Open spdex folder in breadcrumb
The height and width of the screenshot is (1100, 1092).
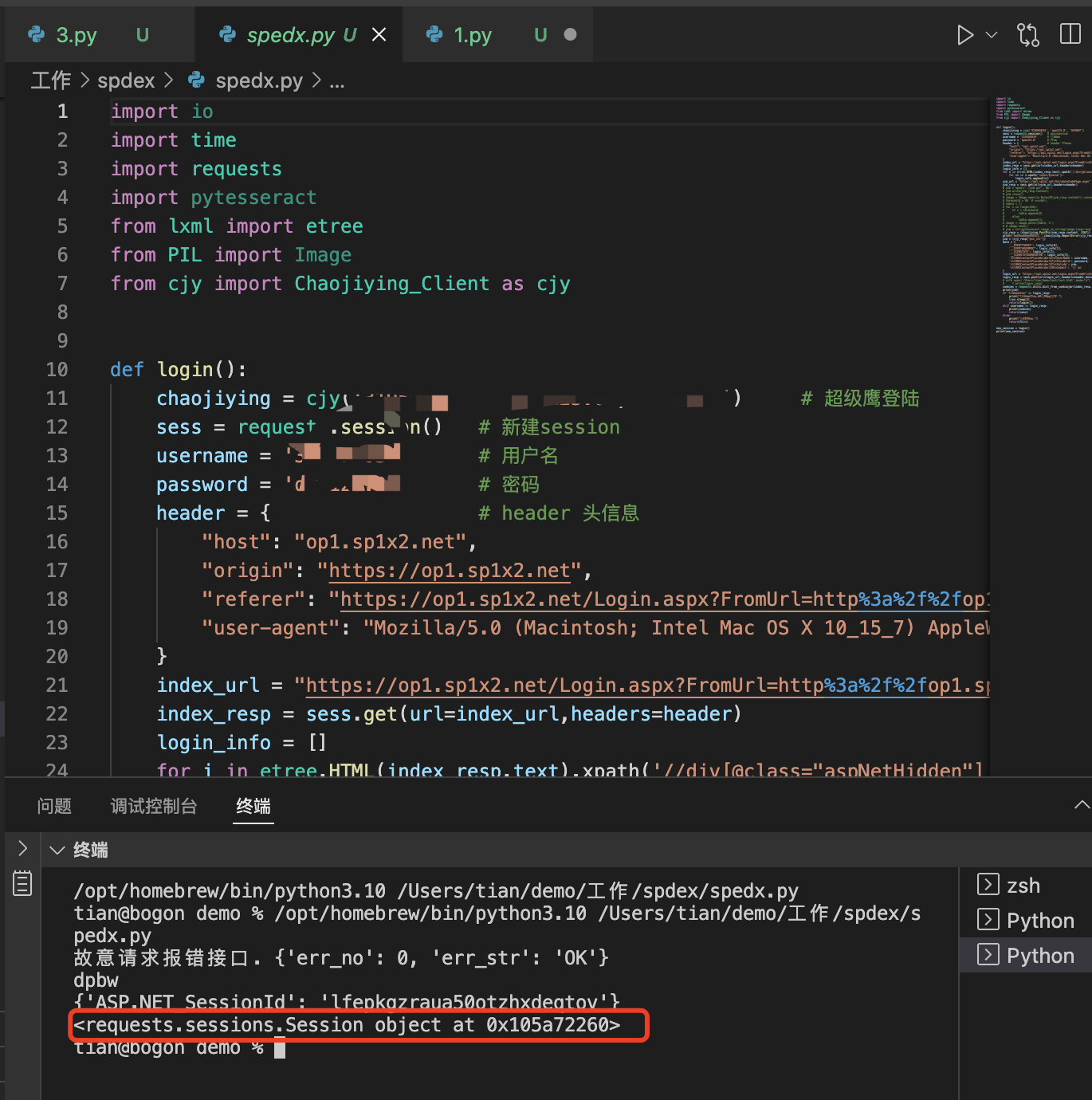point(126,81)
